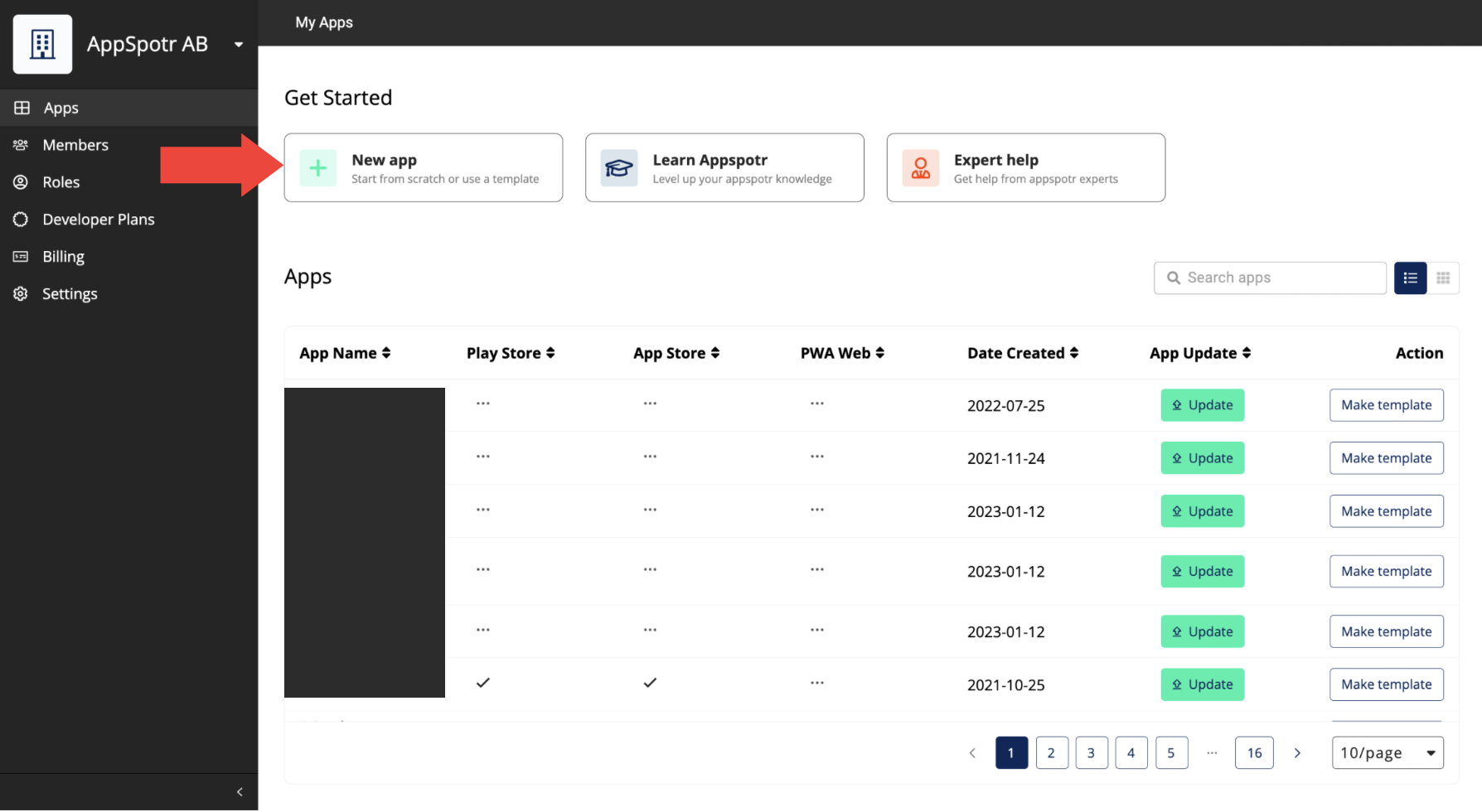Click Update for the 2021-10-25 app
The height and width of the screenshot is (812, 1482).
coord(1203,684)
